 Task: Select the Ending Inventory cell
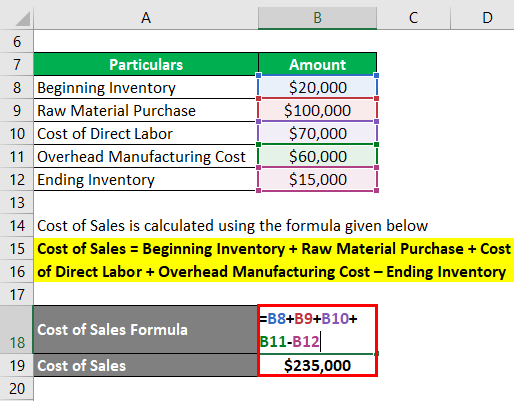tap(146, 180)
